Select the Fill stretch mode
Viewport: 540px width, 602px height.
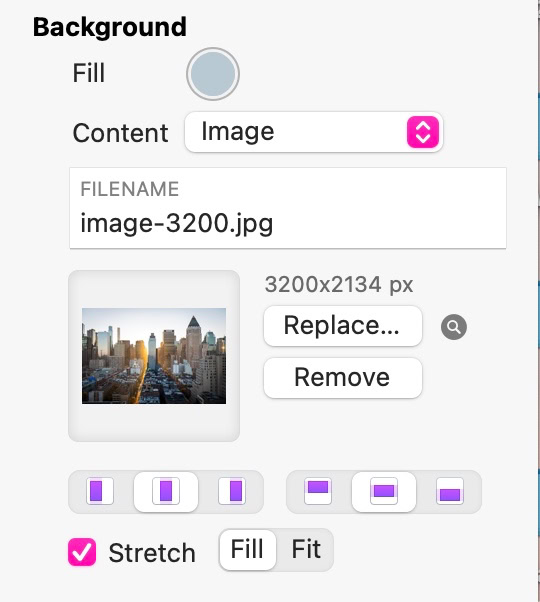click(x=248, y=549)
